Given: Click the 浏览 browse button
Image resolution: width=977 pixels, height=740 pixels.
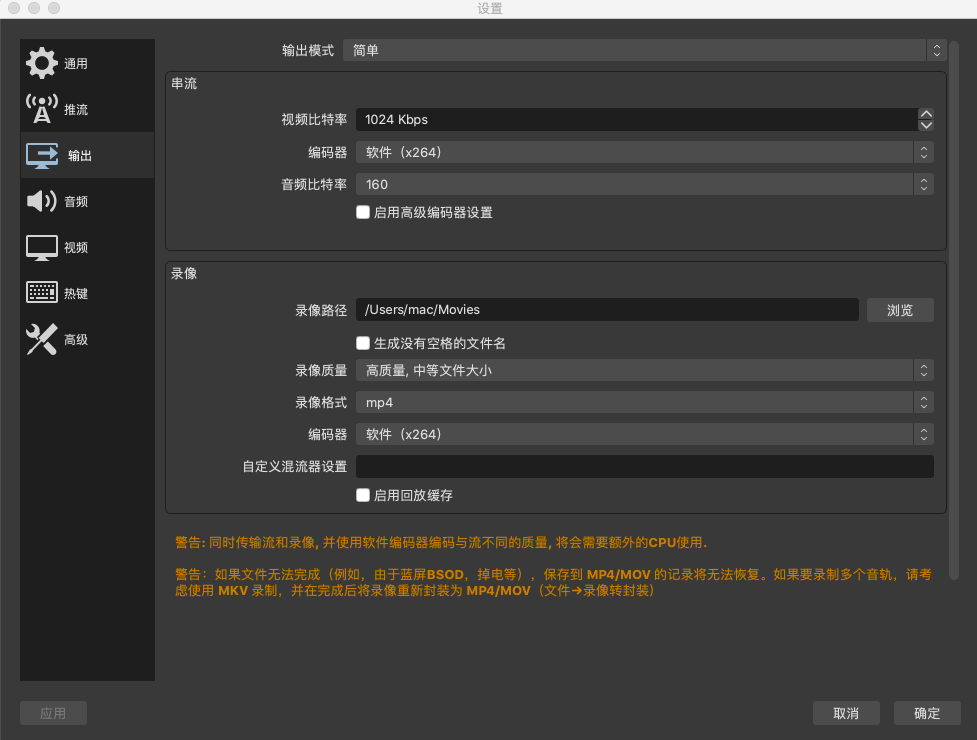Looking at the screenshot, I should click(x=900, y=310).
